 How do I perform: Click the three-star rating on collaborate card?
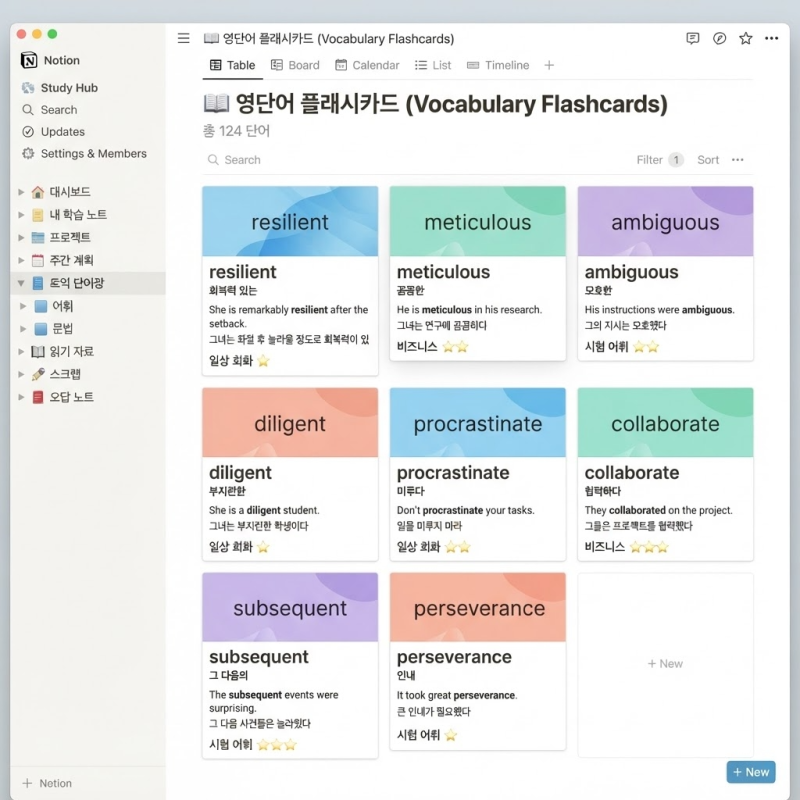tap(649, 547)
